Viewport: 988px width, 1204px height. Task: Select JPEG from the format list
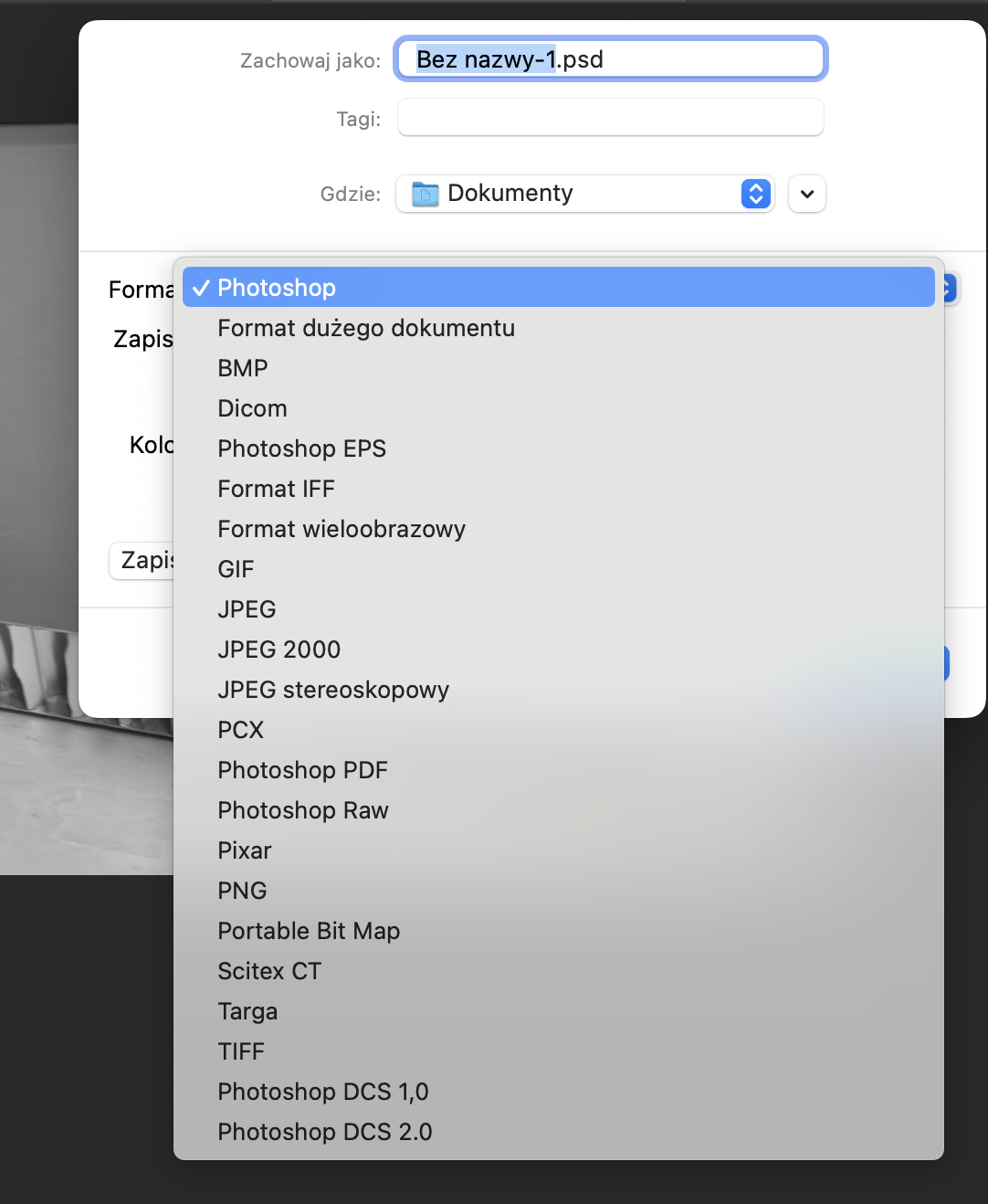coord(247,608)
